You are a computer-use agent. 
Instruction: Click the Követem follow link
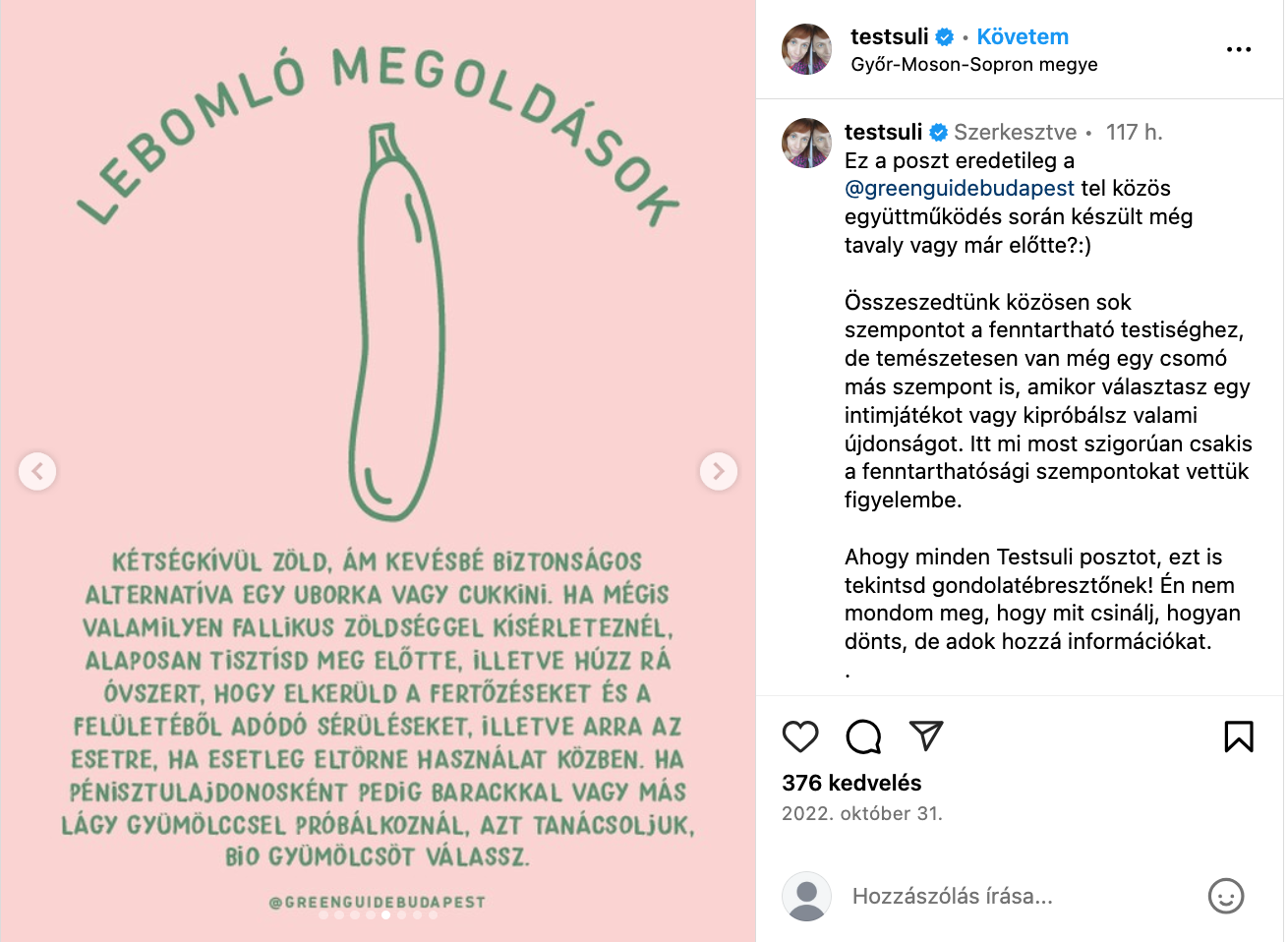[1023, 37]
